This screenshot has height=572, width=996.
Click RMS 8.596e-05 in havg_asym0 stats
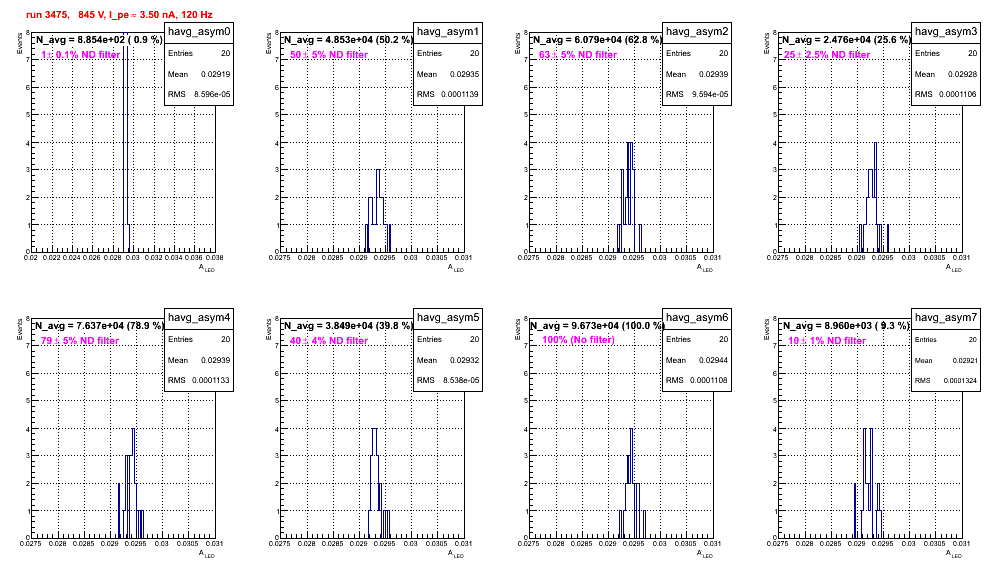(199, 95)
